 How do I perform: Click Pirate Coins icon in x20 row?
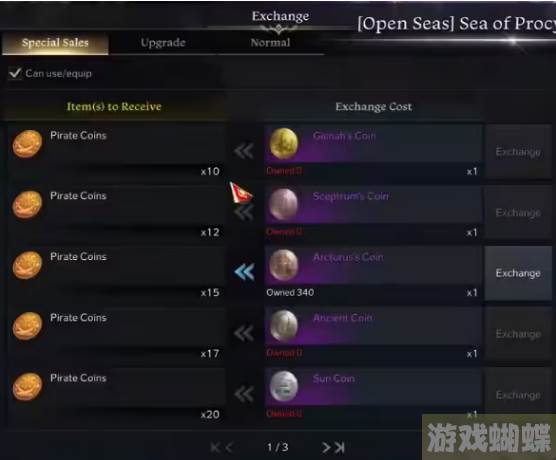27,386
